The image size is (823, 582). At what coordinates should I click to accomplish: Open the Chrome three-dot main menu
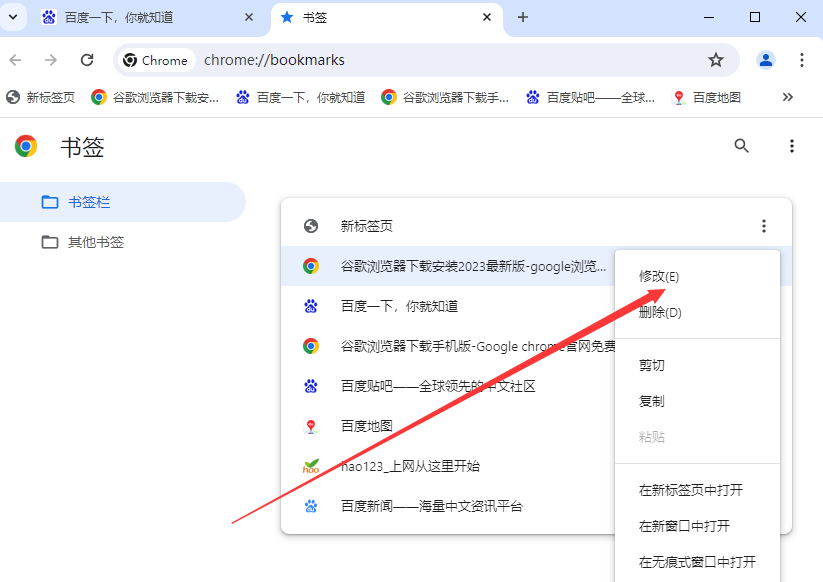802,60
